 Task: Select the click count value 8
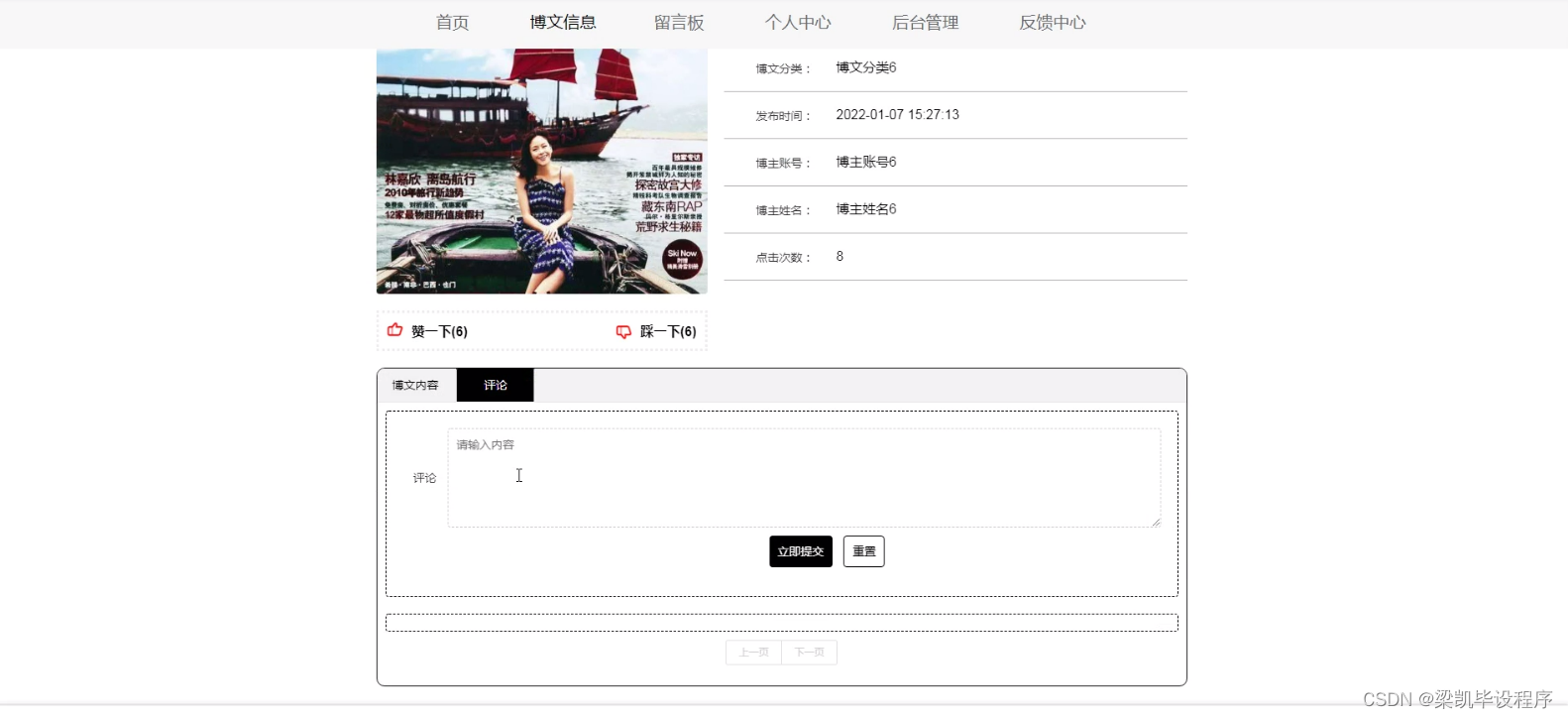[840, 256]
